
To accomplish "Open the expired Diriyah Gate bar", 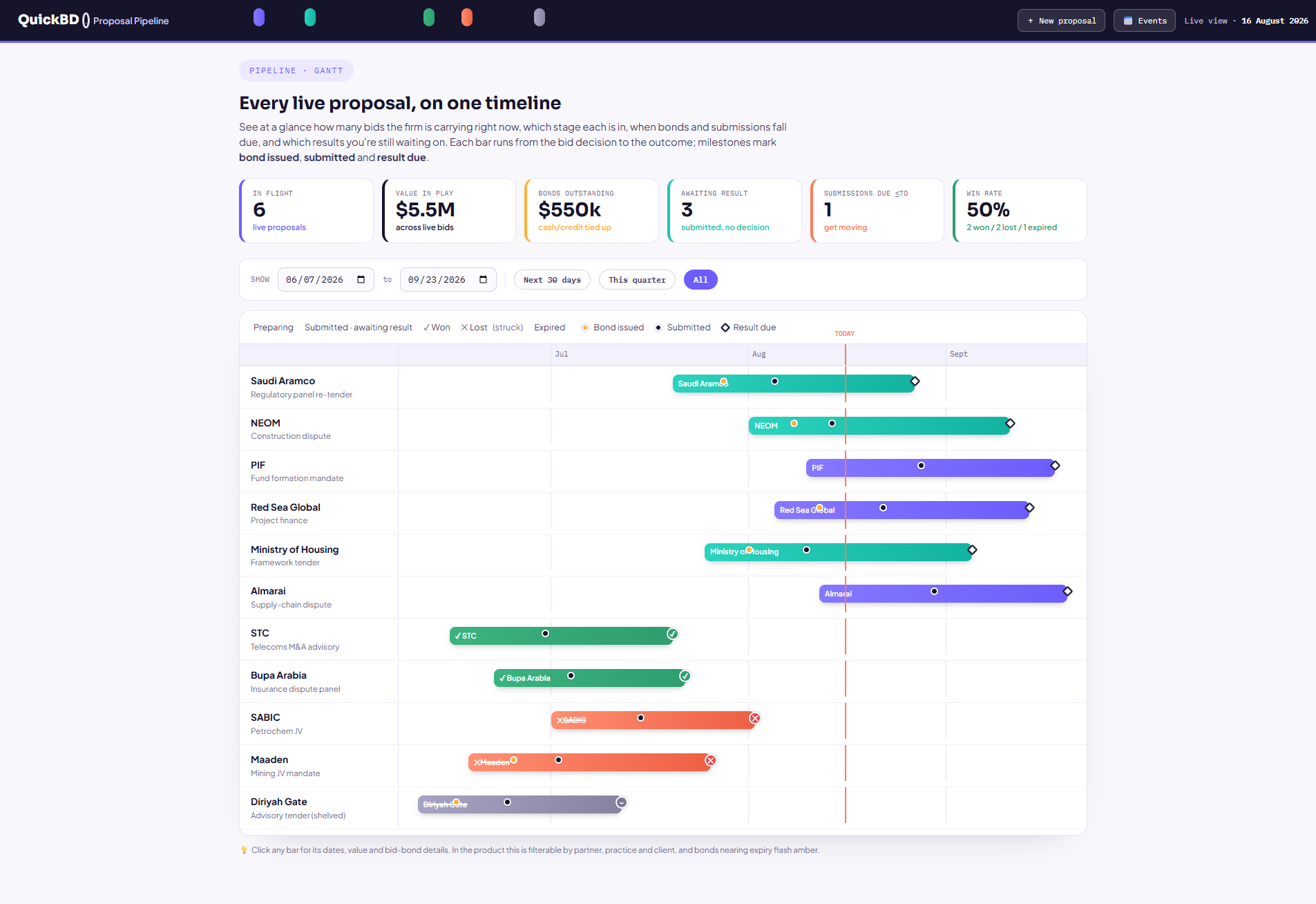I will (x=519, y=804).
